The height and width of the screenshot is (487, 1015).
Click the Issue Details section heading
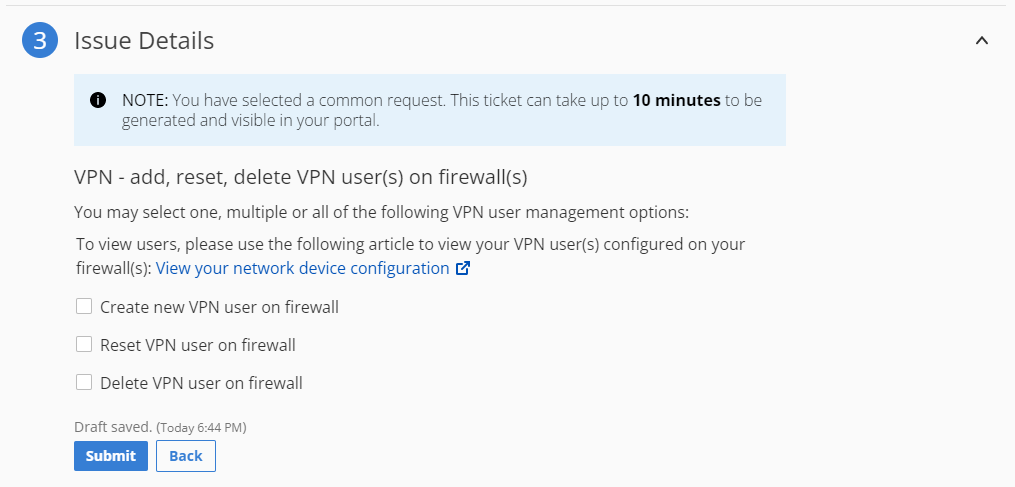[x=144, y=41]
